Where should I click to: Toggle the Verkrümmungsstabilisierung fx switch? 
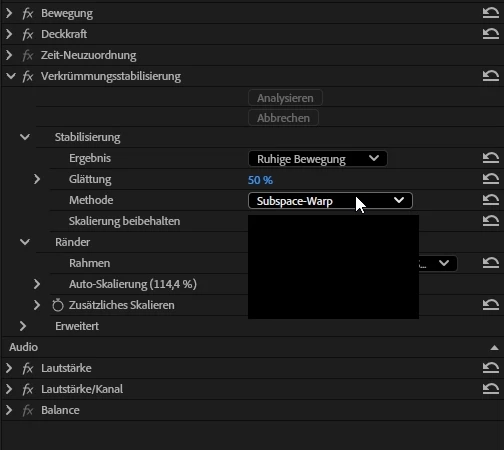28,77
